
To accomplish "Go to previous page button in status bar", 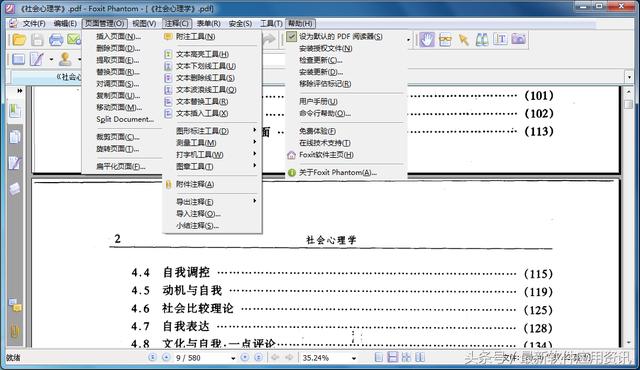I will 166,357.
